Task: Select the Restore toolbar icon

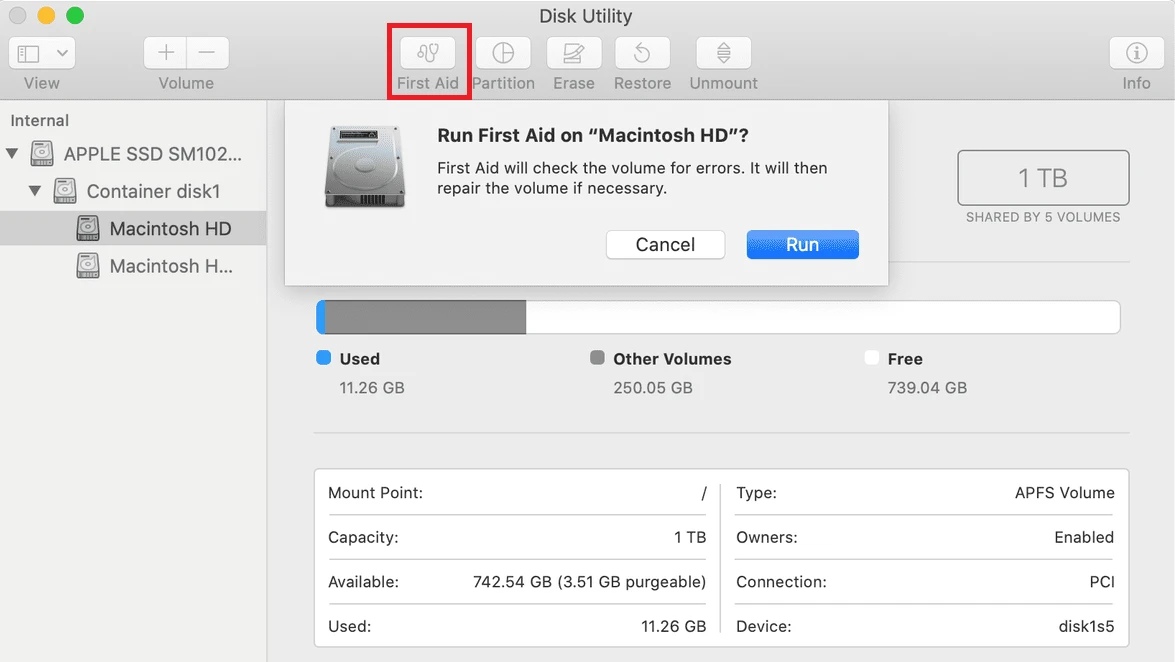Action: (642, 52)
